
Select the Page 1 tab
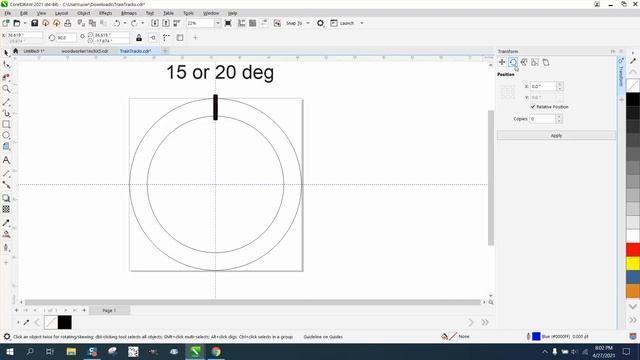click(109, 311)
